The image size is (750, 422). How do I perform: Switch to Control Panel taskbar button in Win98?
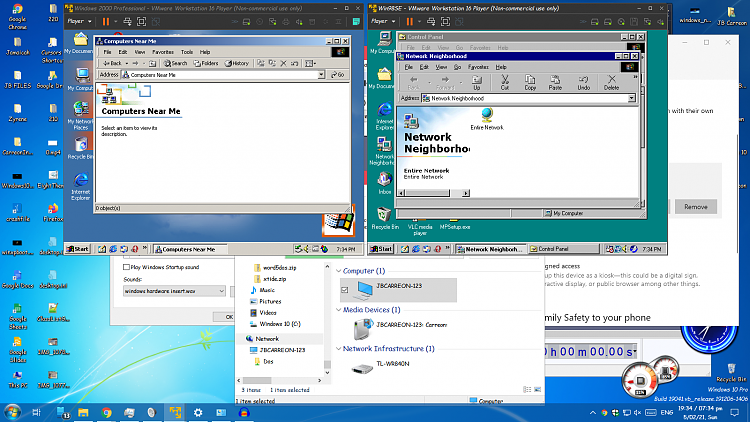pos(564,249)
